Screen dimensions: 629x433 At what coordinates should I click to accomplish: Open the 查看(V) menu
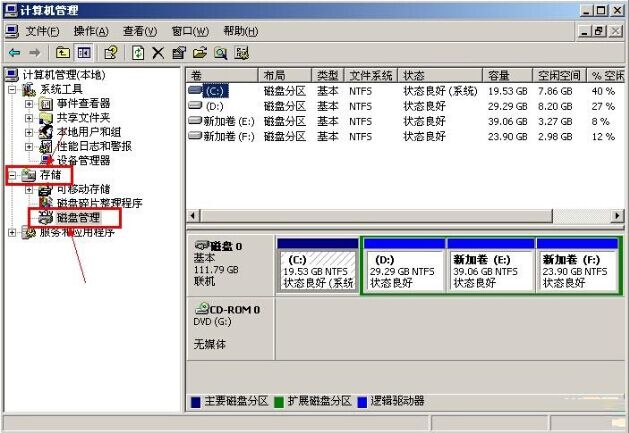(x=140, y=31)
